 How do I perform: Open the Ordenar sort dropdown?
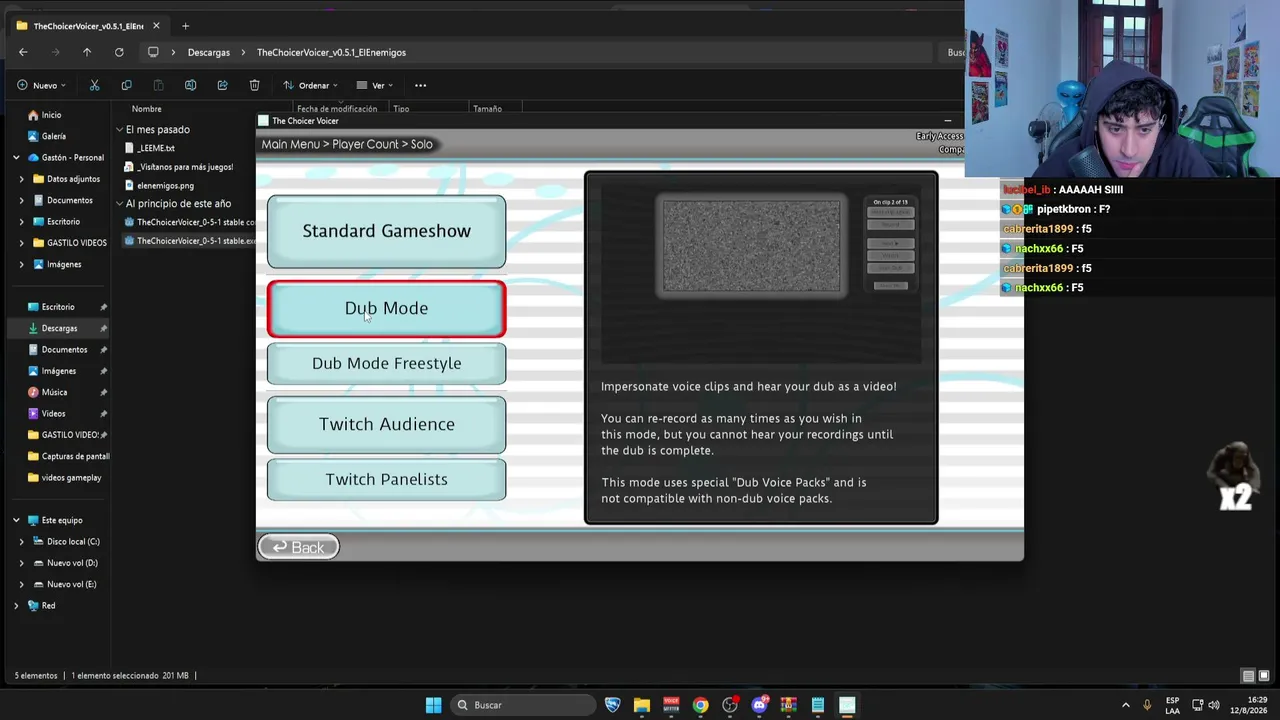[x=310, y=85]
